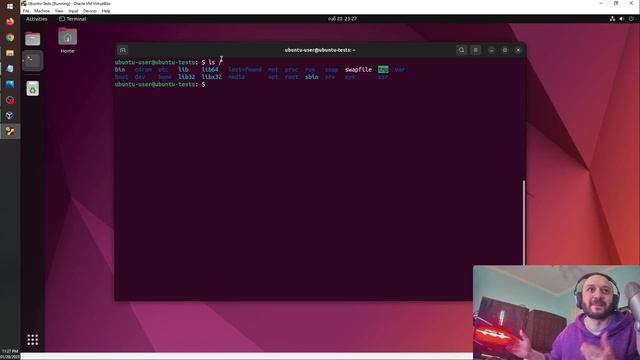
Task: Open search in the Terminal window
Action: (x=461, y=50)
